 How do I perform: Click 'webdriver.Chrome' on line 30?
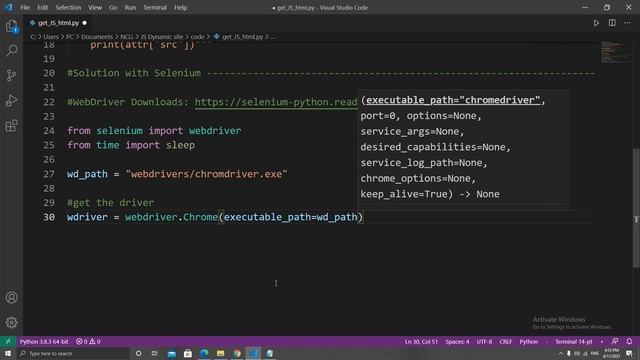(171, 217)
